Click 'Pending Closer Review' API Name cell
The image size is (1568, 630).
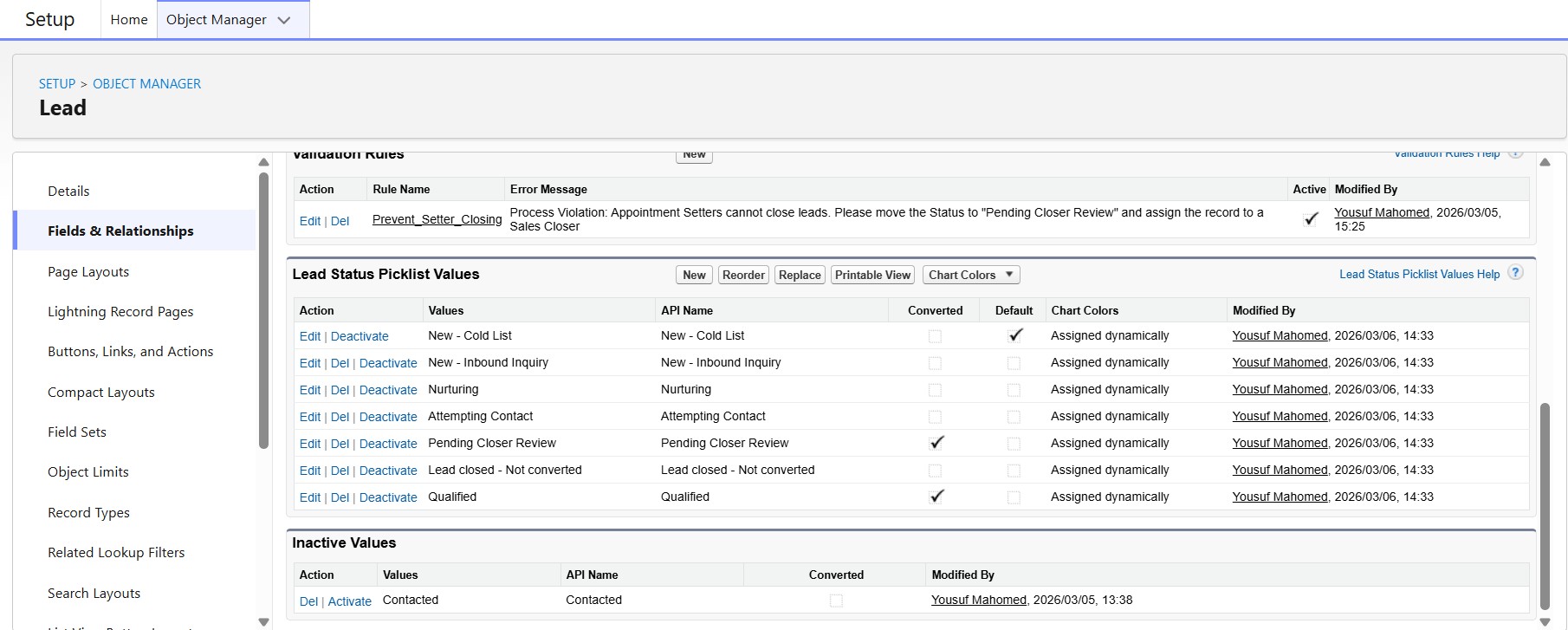724,443
